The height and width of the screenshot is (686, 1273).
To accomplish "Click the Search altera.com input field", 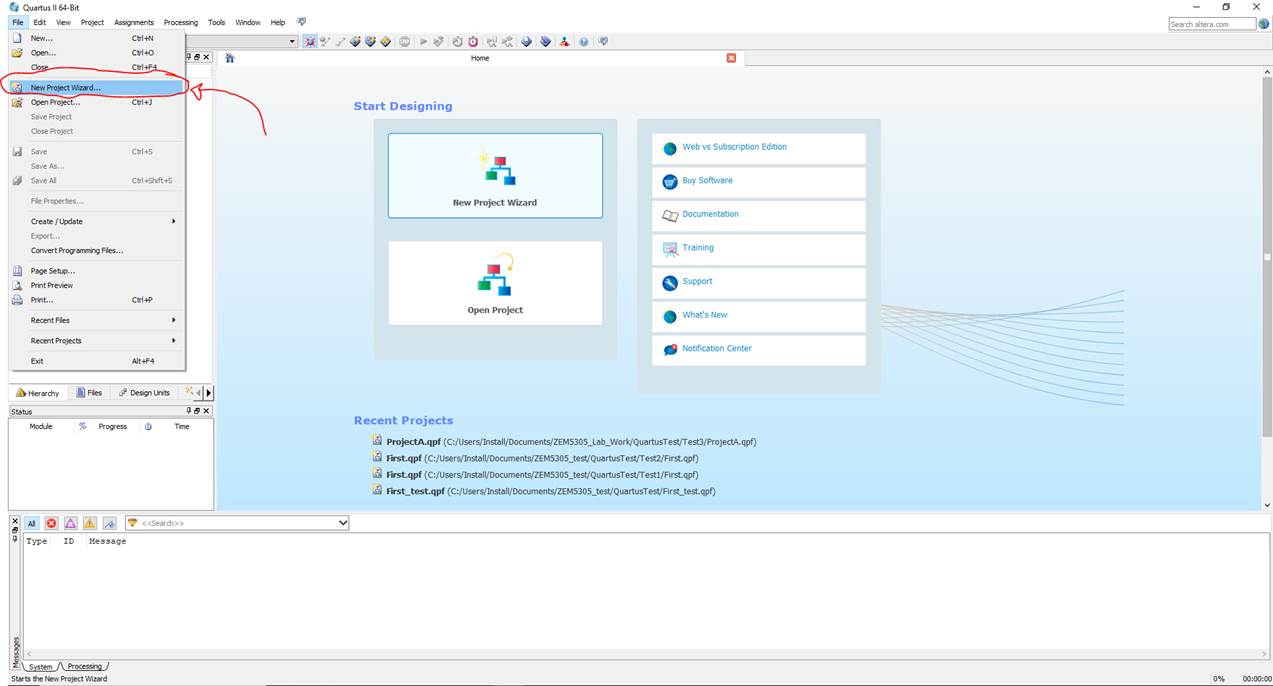I will [1212, 24].
